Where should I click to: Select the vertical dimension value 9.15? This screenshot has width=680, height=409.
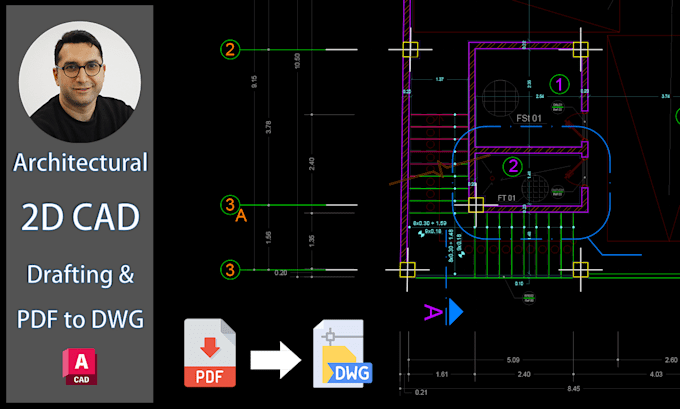254,82
